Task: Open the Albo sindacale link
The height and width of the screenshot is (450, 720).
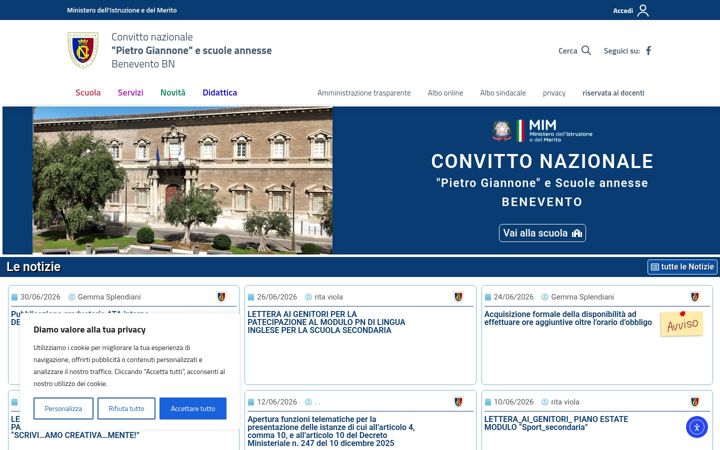Action: (x=503, y=93)
